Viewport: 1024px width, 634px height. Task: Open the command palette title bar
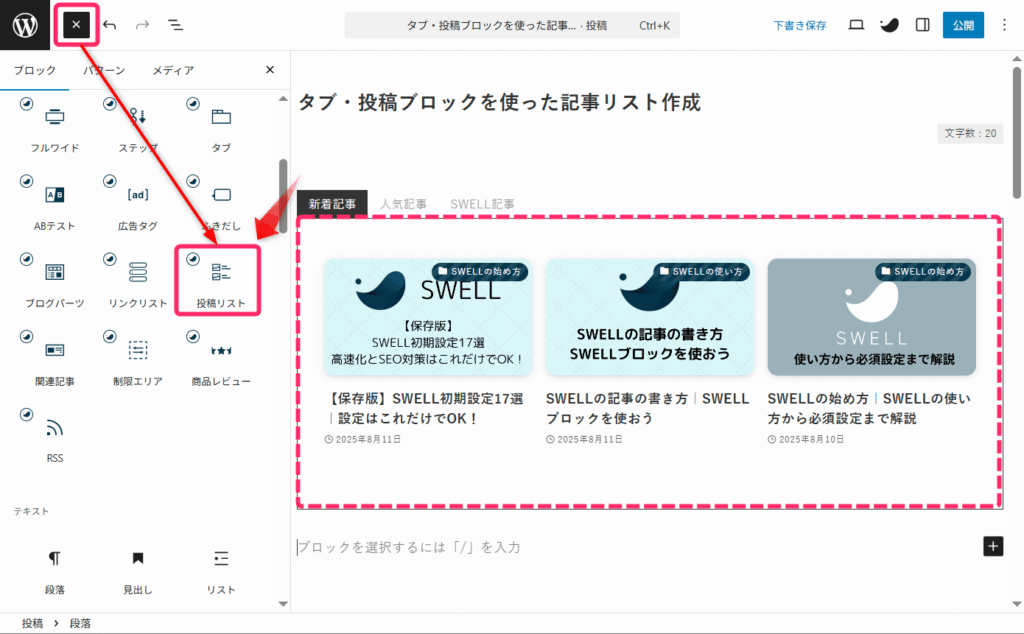point(512,25)
